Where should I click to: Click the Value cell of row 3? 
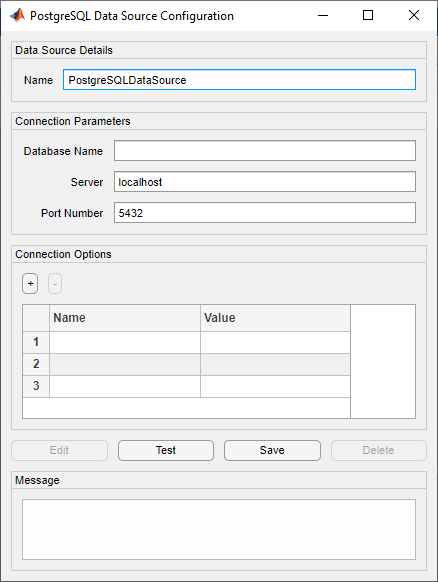pyautogui.click(x=275, y=386)
